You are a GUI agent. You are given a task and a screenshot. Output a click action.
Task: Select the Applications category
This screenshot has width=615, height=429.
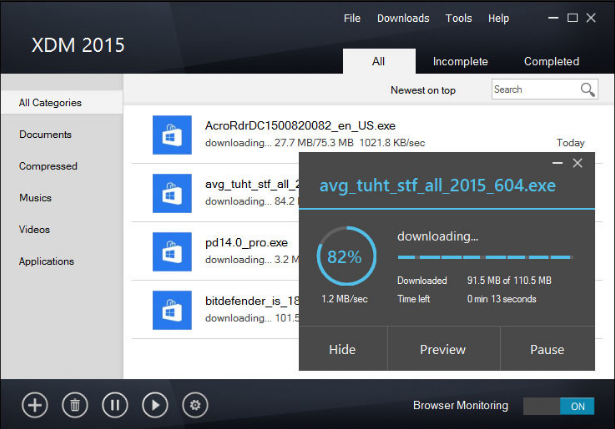click(46, 262)
